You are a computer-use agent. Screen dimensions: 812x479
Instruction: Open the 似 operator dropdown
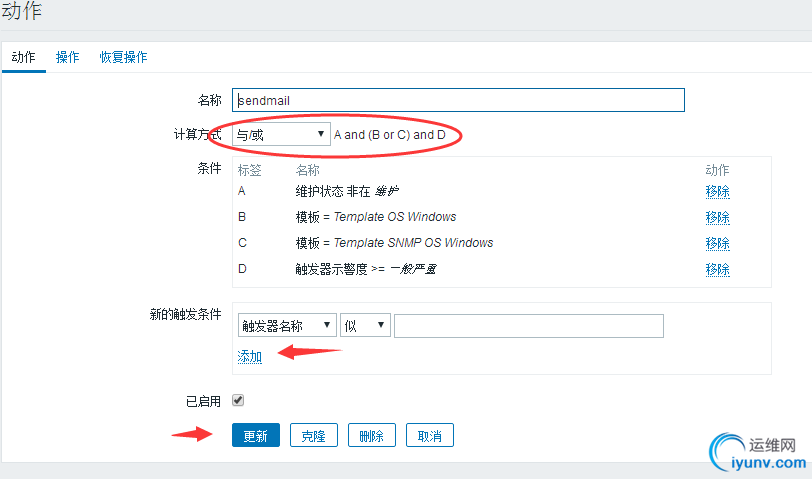click(365, 326)
